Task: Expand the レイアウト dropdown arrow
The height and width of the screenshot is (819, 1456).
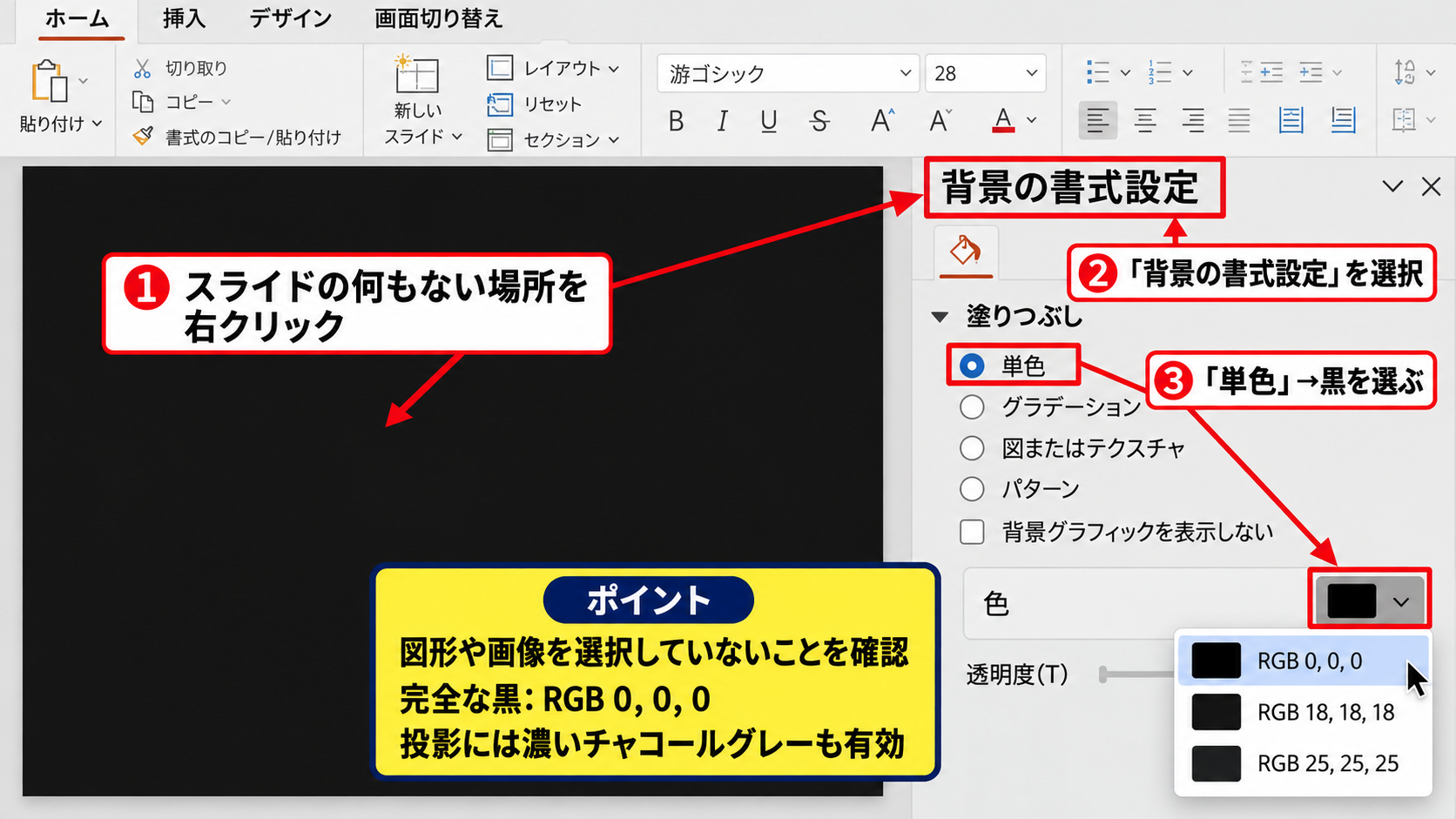Action: 614,69
